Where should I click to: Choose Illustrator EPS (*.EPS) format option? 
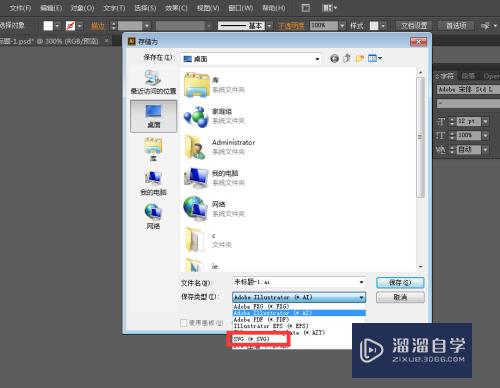(299, 326)
